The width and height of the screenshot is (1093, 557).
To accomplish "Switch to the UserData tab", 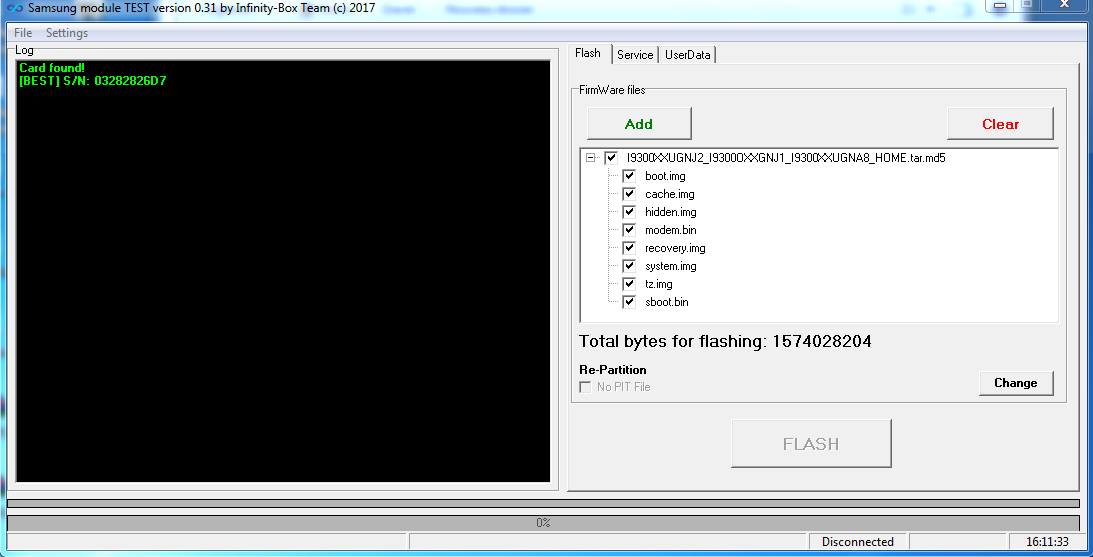I will [687, 55].
